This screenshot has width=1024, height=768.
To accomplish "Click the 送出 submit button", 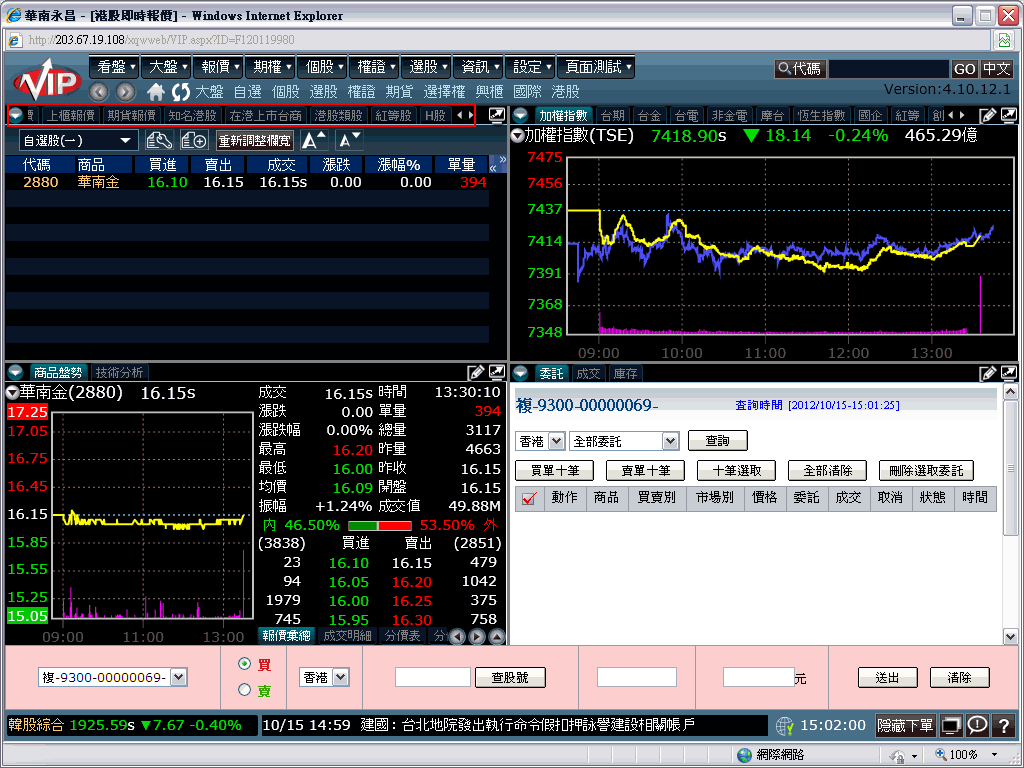I will click(887, 677).
